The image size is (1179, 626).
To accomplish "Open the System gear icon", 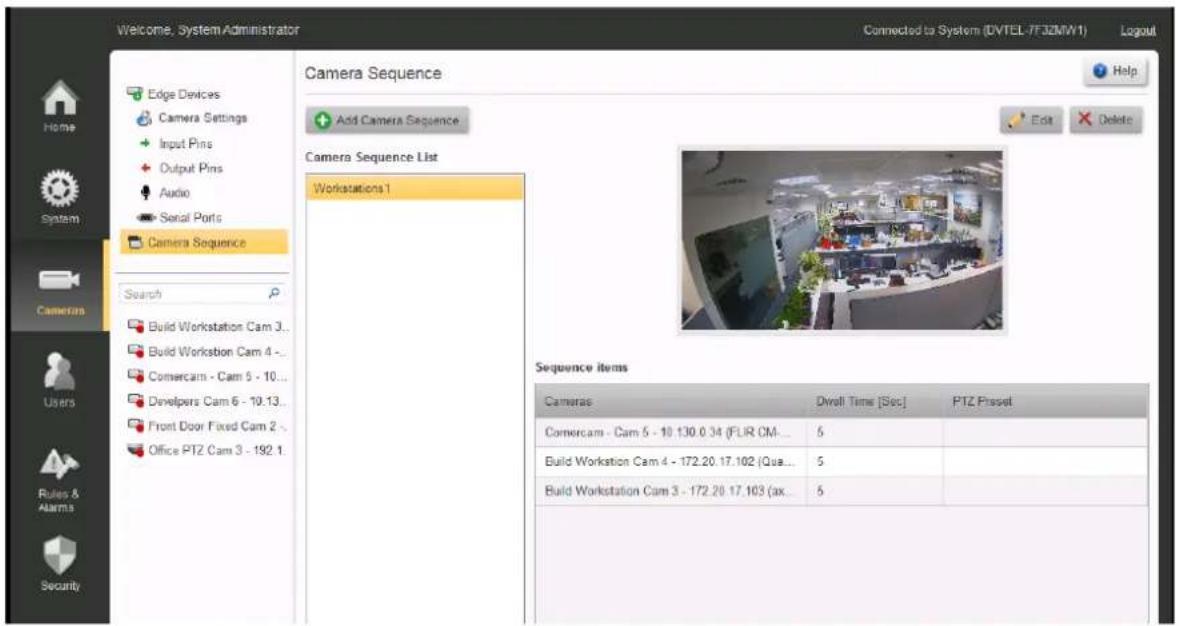I will click(58, 188).
